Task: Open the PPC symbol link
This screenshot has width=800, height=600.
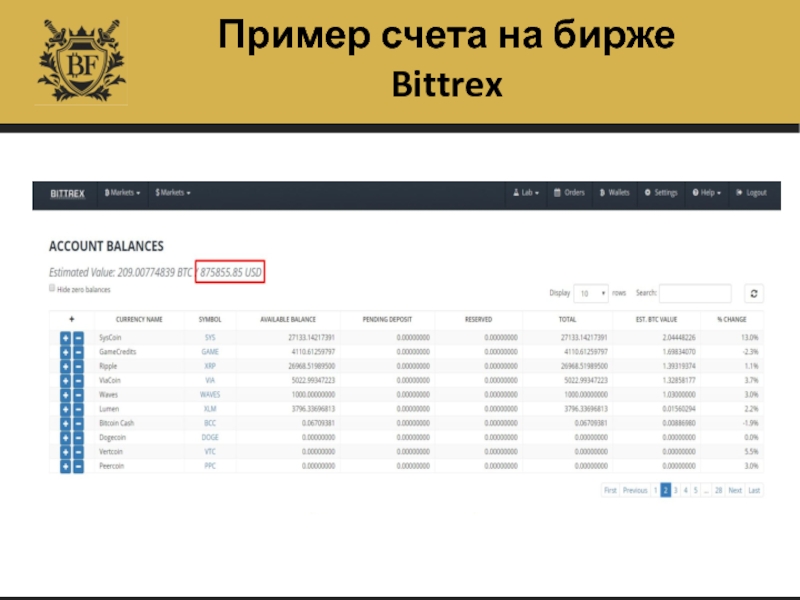Action: [210, 466]
